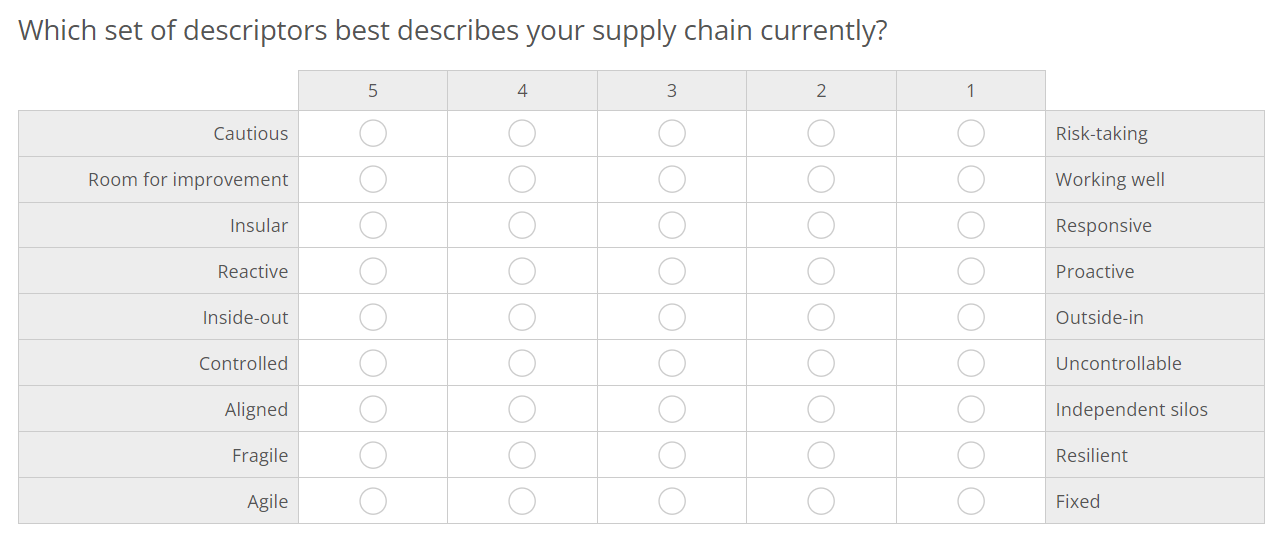Rate Agile versus Fixed as 3
1281x547 pixels.
click(672, 501)
